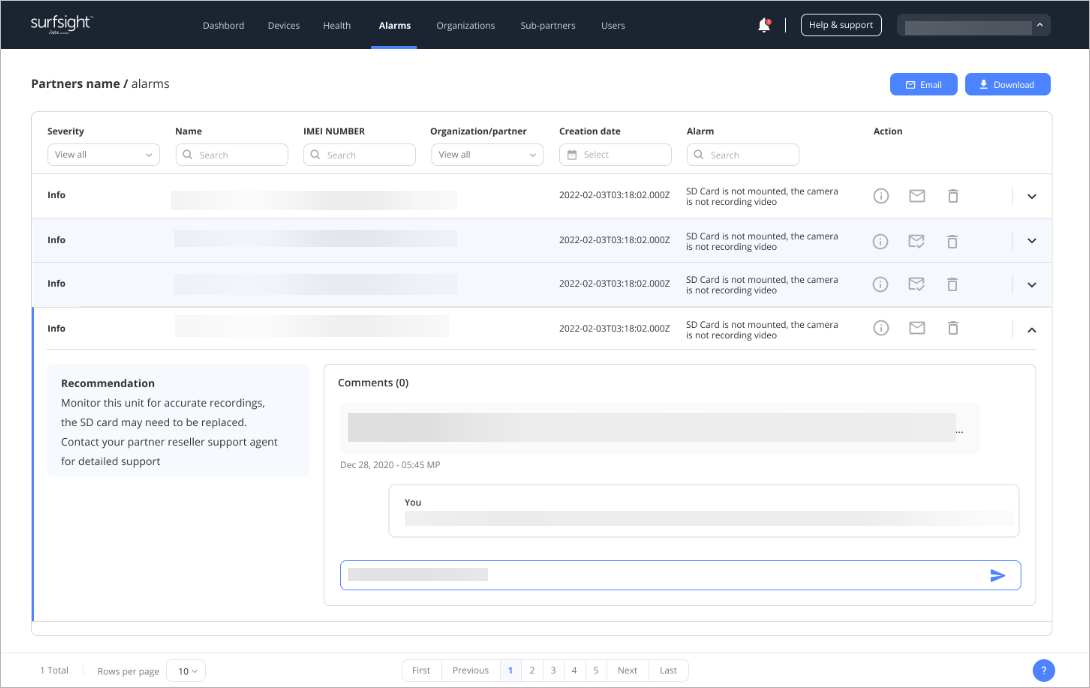View info for the second alarm row
Image resolution: width=1090 pixels, height=688 pixels.
coord(880,241)
